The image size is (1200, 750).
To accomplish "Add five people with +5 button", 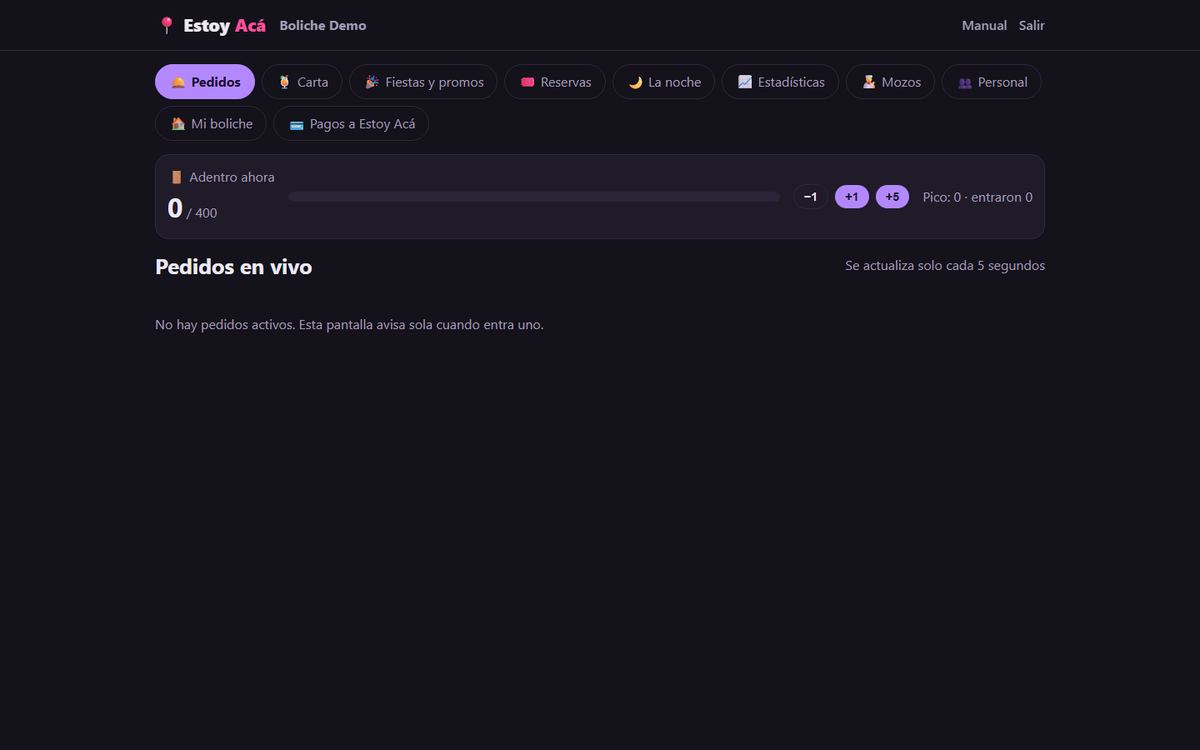I will click(892, 197).
